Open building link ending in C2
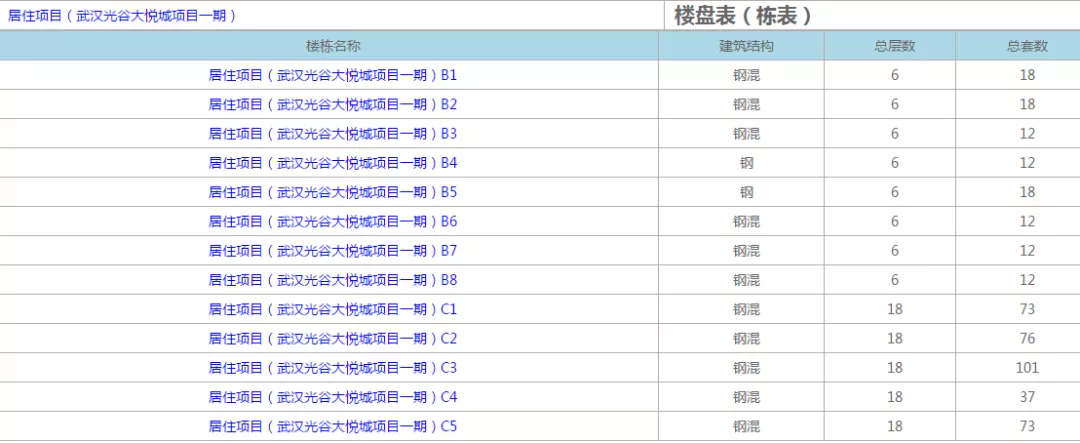1080x443 pixels. [333, 338]
